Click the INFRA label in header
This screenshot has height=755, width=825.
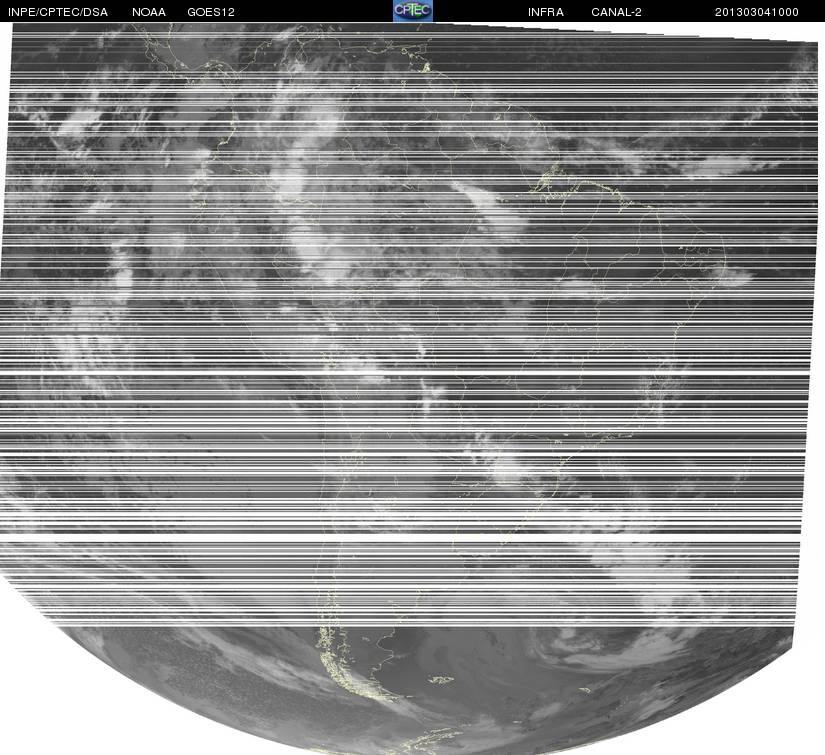click(546, 12)
